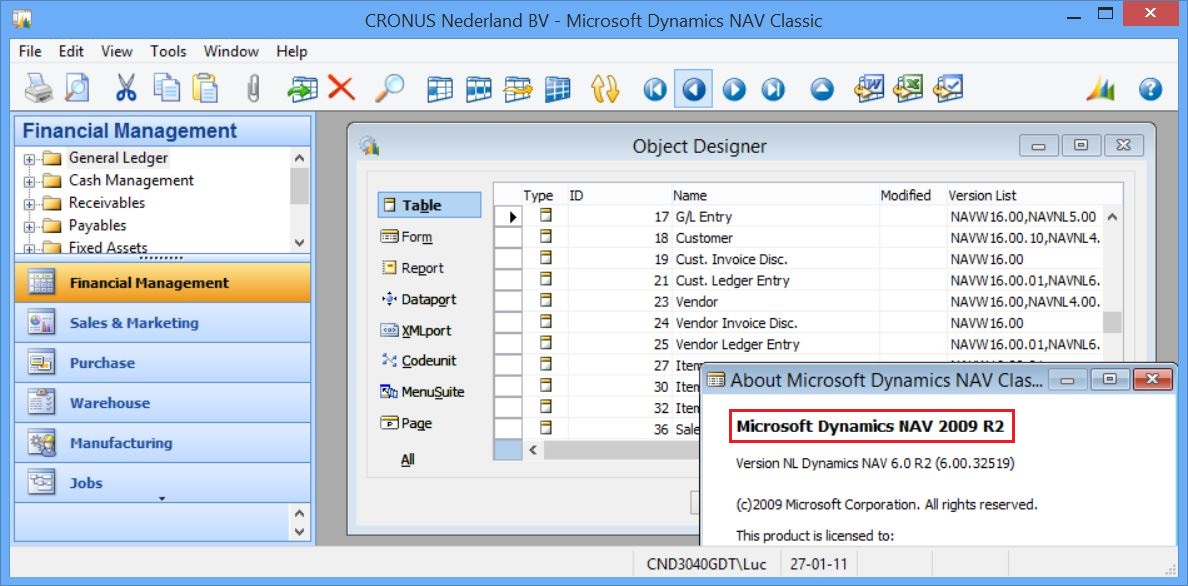Select the Cust. Invoice Disc. row
1188x586 pixels.
pyautogui.click(x=799, y=259)
